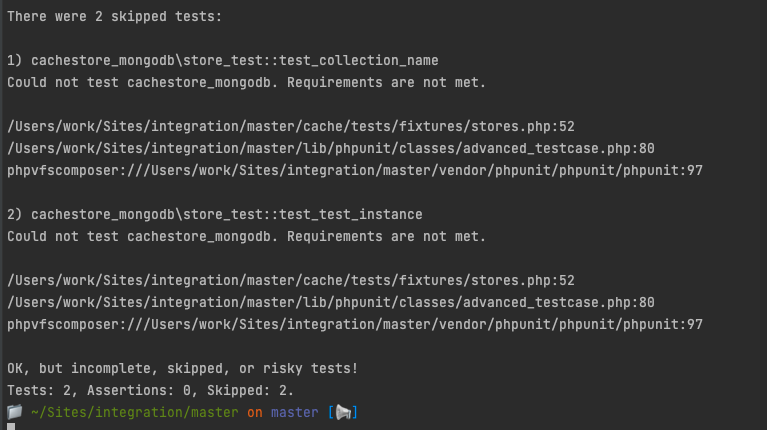Click the 'OK, but incomplete, skipped, or risky tests!' line
The width and height of the screenshot is (767, 430).
pos(182,369)
